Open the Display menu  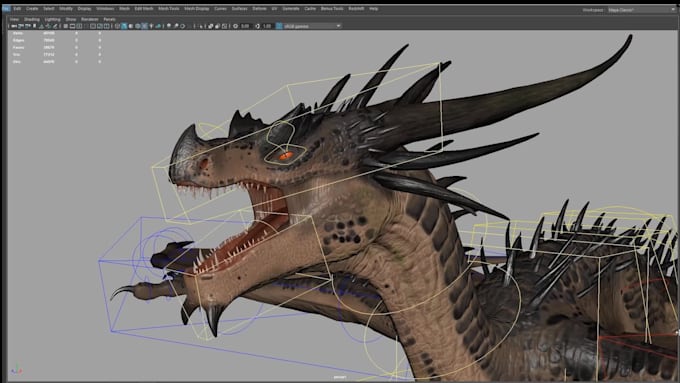pos(85,9)
